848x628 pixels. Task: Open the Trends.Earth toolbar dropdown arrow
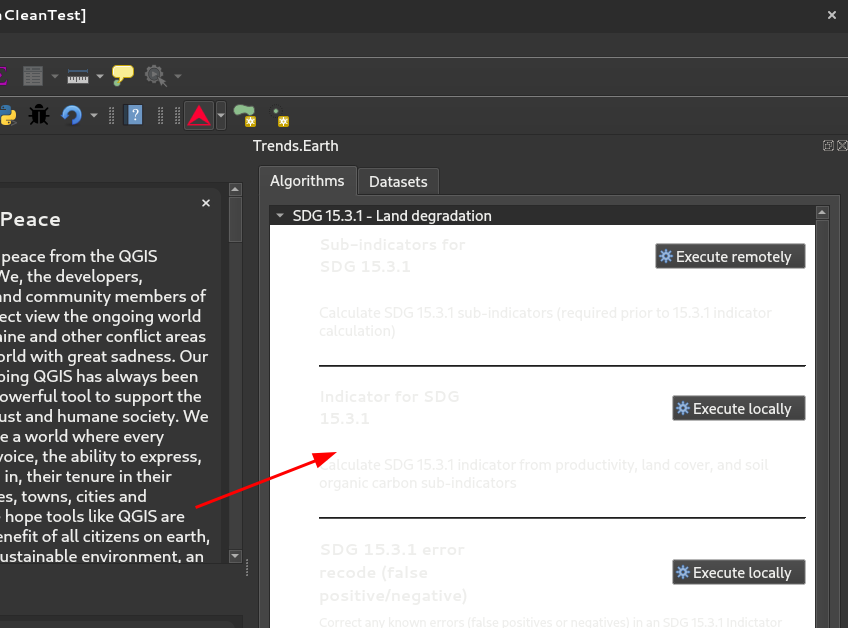pyautogui.click(x=221, y=115)
